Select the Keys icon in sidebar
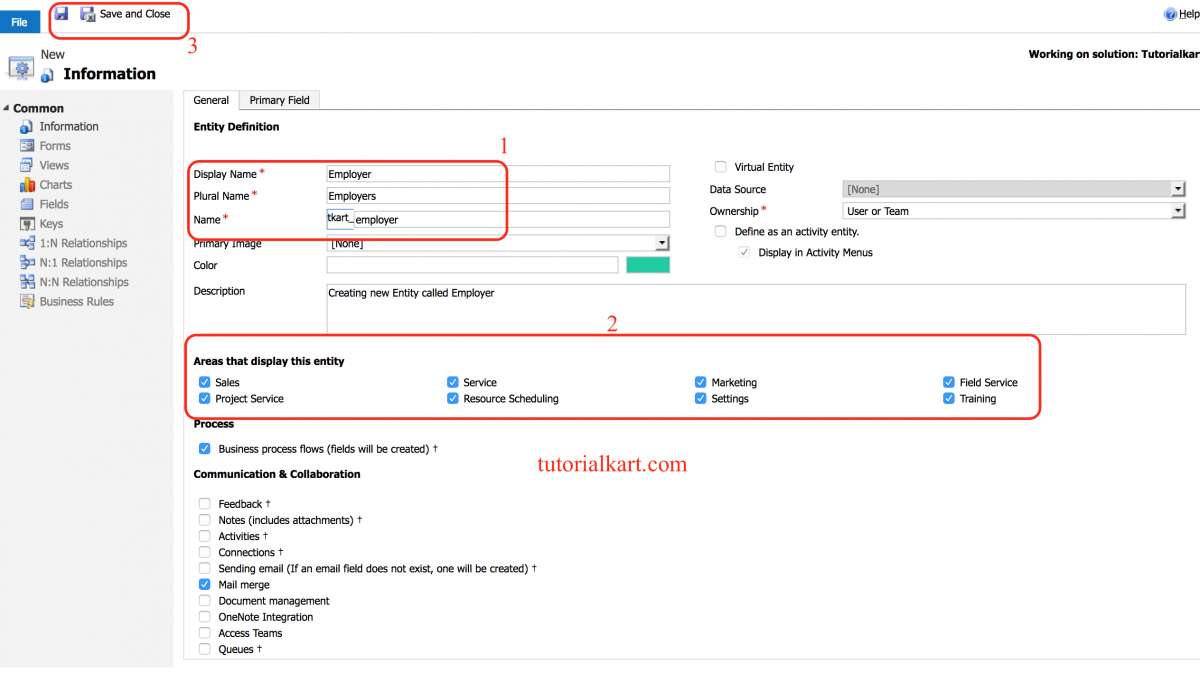Image resolution: width=1200 pixels, height=673 pixels. pos(27,224)
